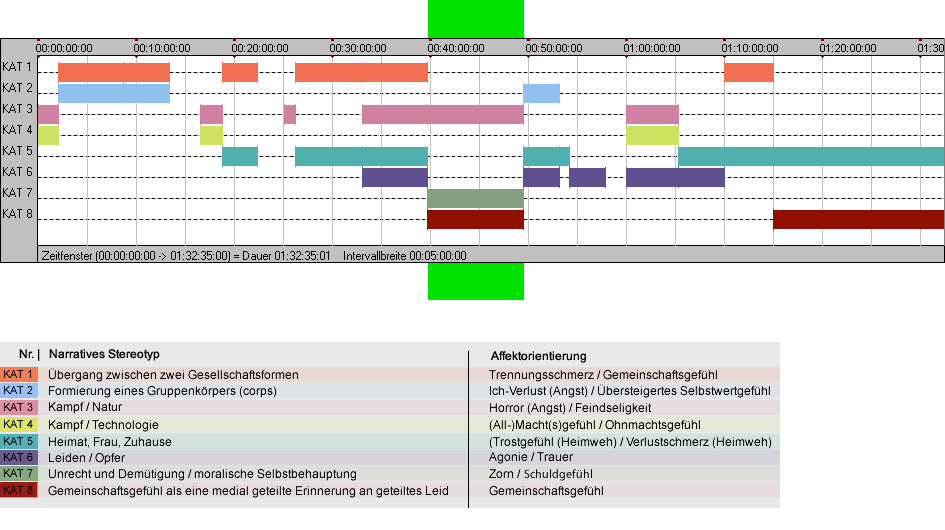Click the 00:10:00:00 time ruler label
The image size is (945, 530).
point(162,48)
